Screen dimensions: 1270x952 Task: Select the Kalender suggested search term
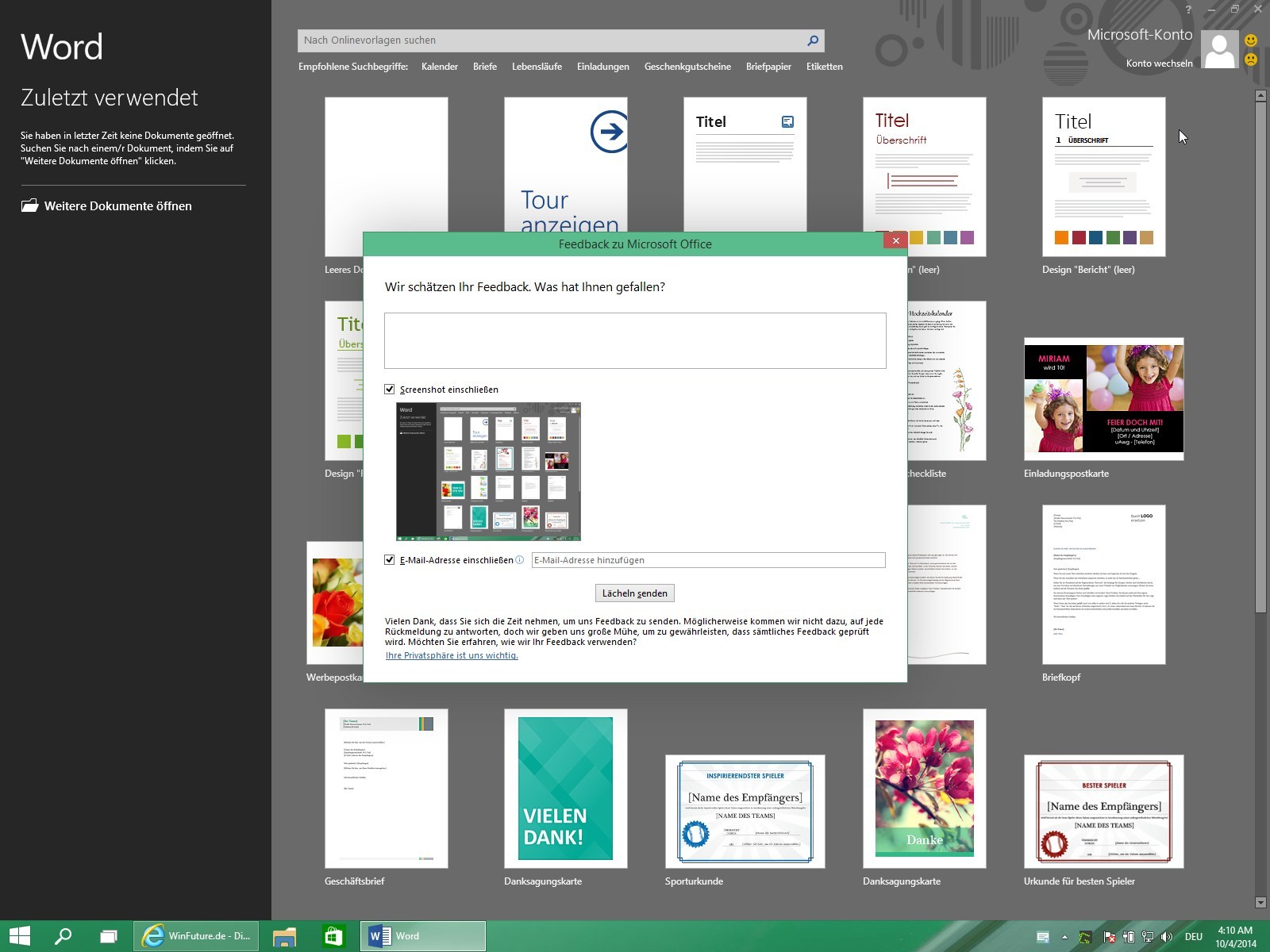pyautogui.click(x=439, y=67)
